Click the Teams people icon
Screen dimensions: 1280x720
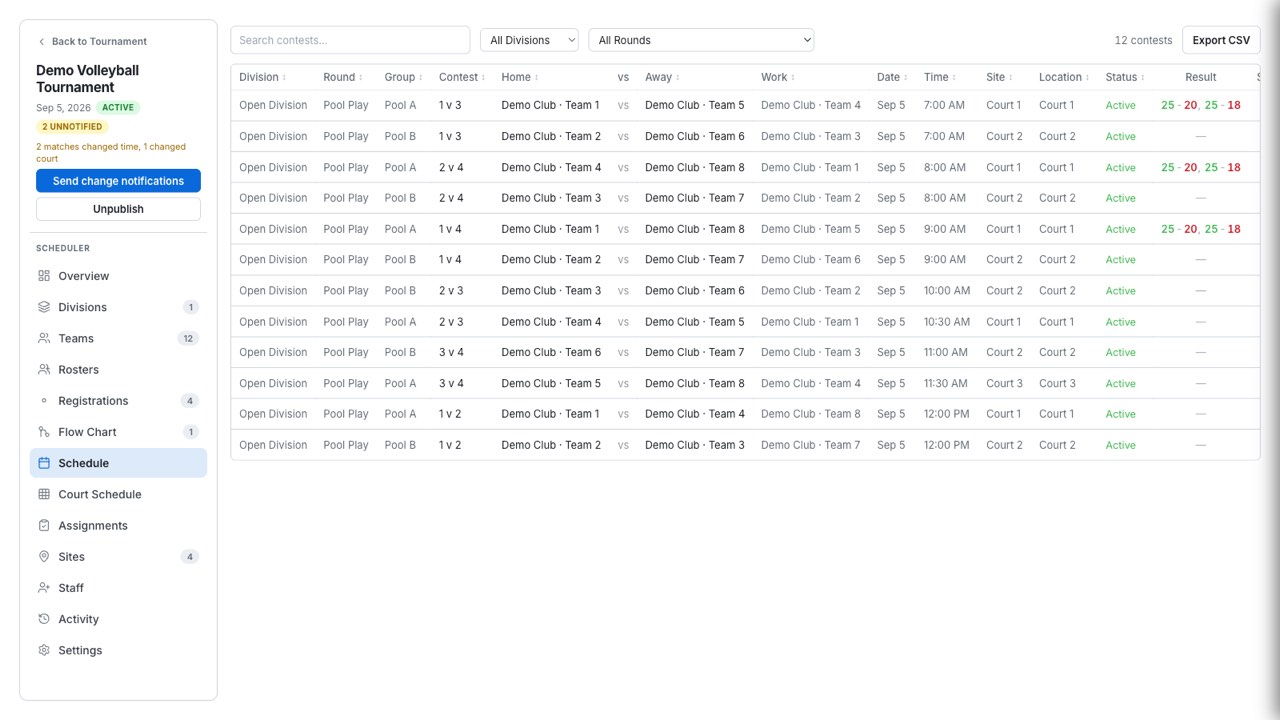[x=44, y=338]
